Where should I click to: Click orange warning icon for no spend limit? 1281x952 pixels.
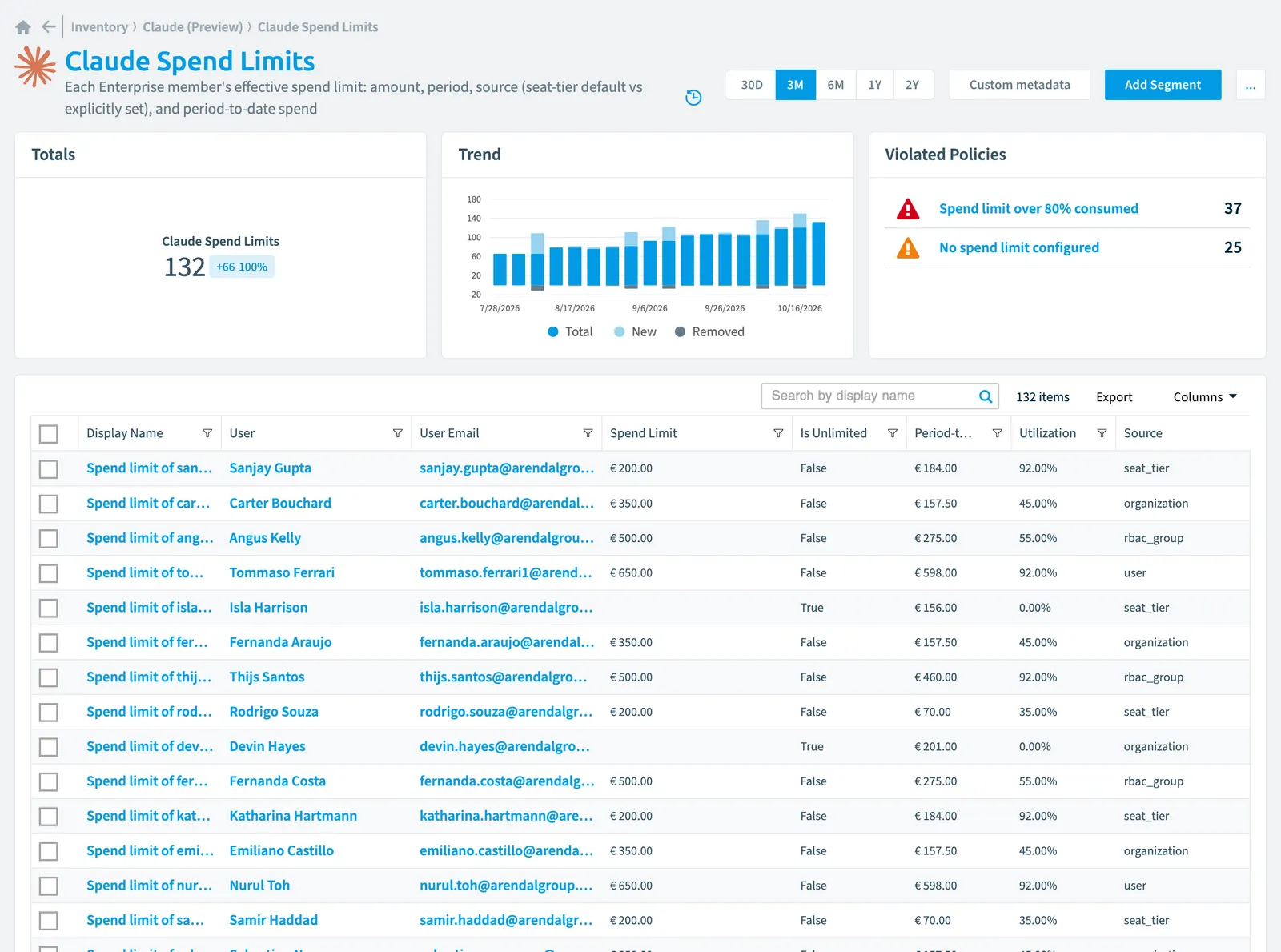(908, 248)
